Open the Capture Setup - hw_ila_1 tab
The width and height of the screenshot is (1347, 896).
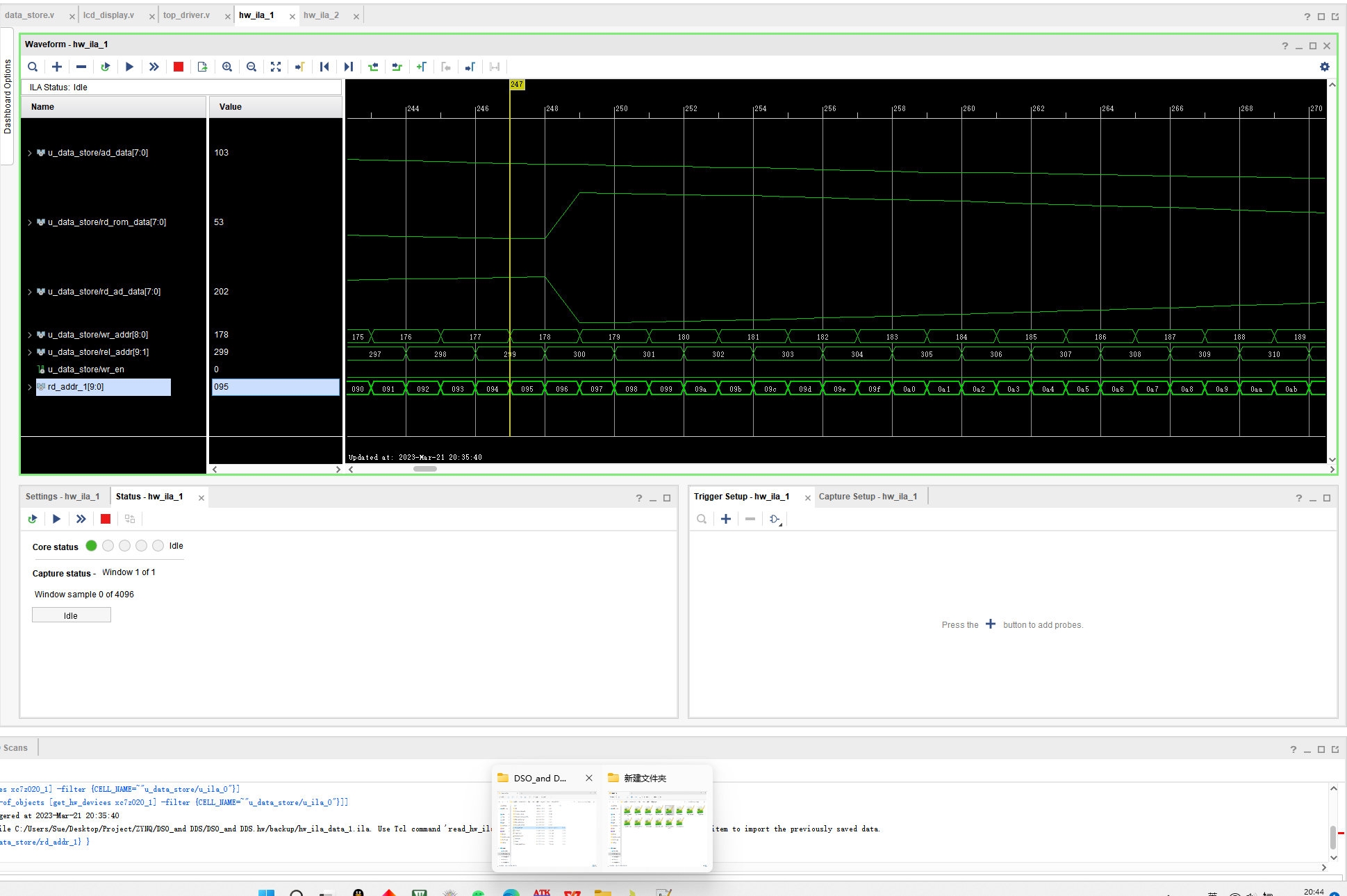tap(868, 497)
